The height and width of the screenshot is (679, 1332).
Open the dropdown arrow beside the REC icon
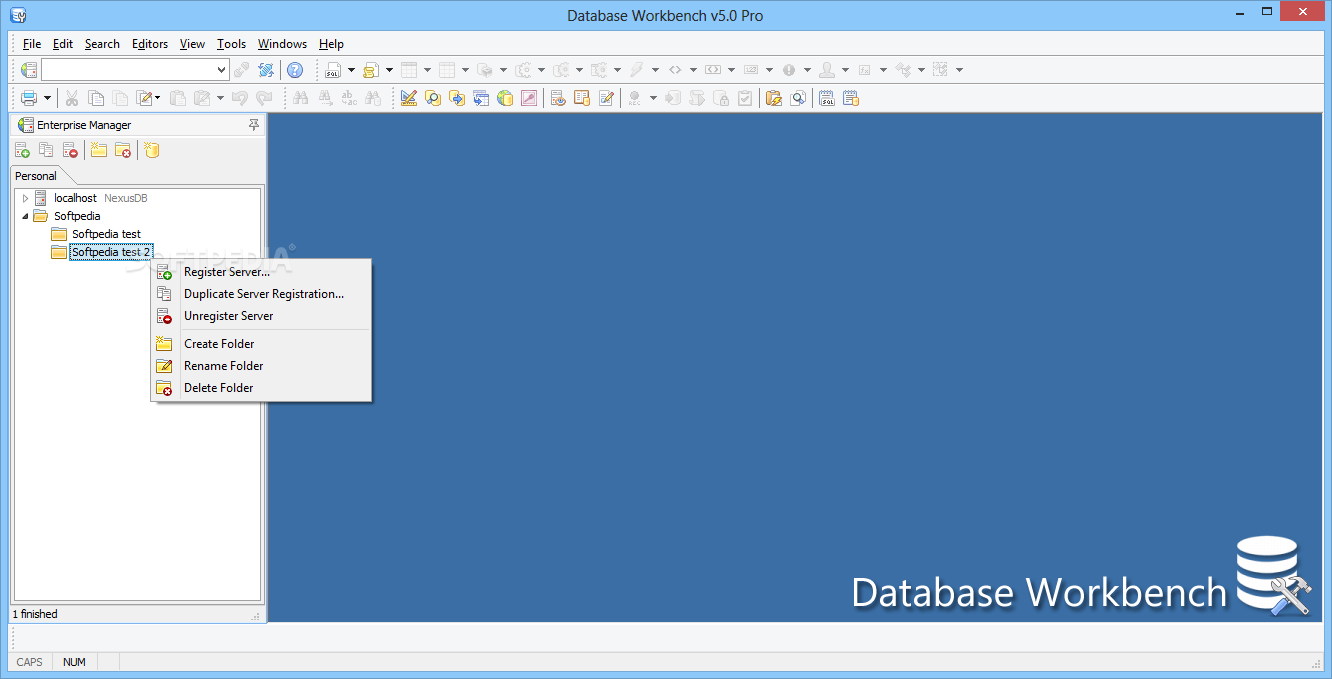(x=653, y=98)
